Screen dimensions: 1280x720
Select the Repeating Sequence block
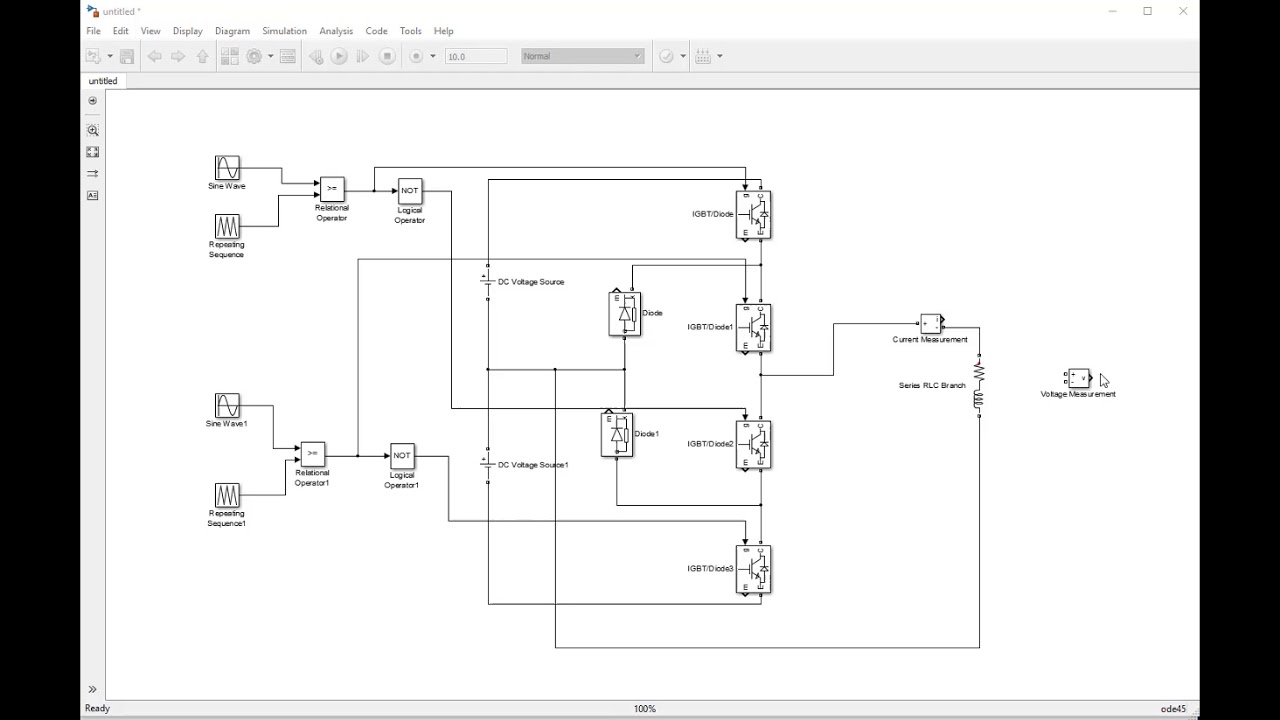tap(227, 226)
